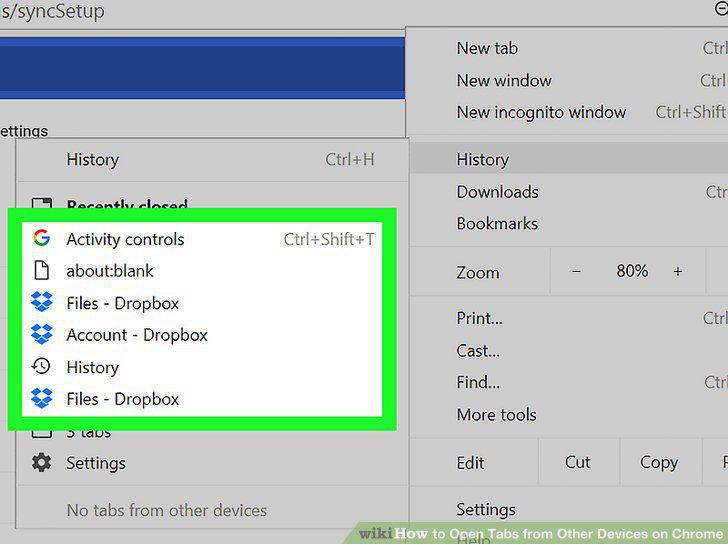
Task: Click the Recently closed header
Action: tap(127, 204)
